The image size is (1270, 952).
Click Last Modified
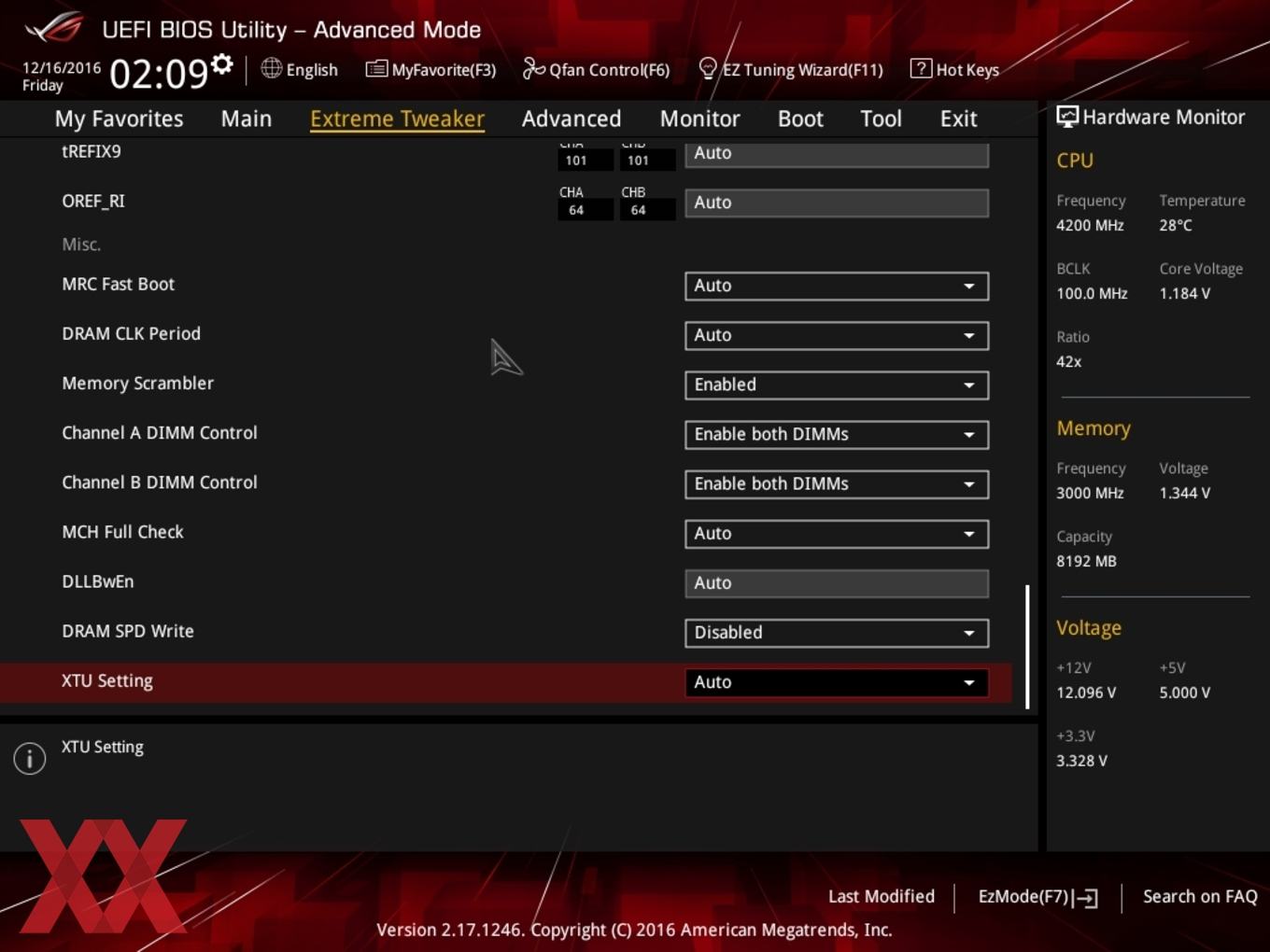(882, 896)
